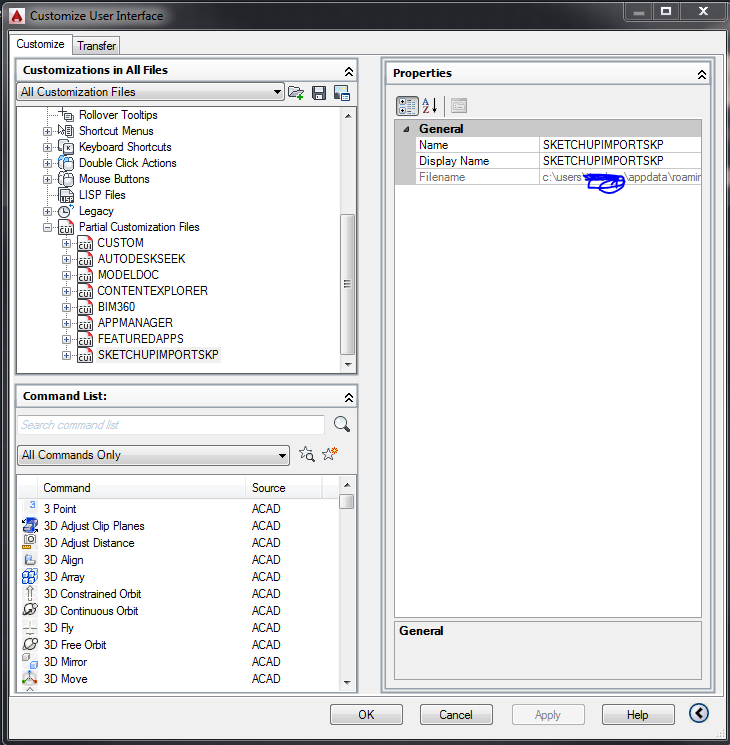
Task: Open the All Customization Files dropdown
Action: (x=277, y=92)
